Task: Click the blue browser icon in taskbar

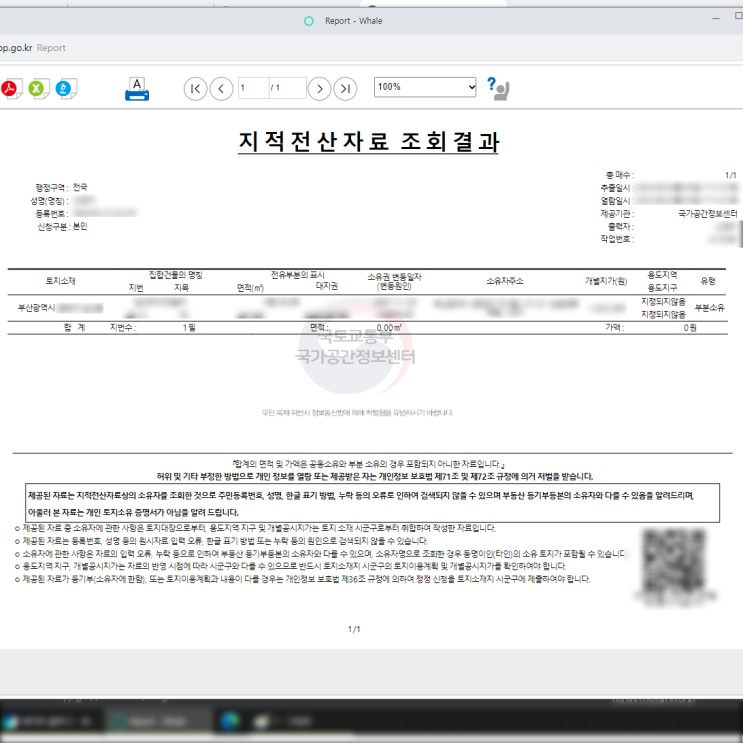Action: 230,721
